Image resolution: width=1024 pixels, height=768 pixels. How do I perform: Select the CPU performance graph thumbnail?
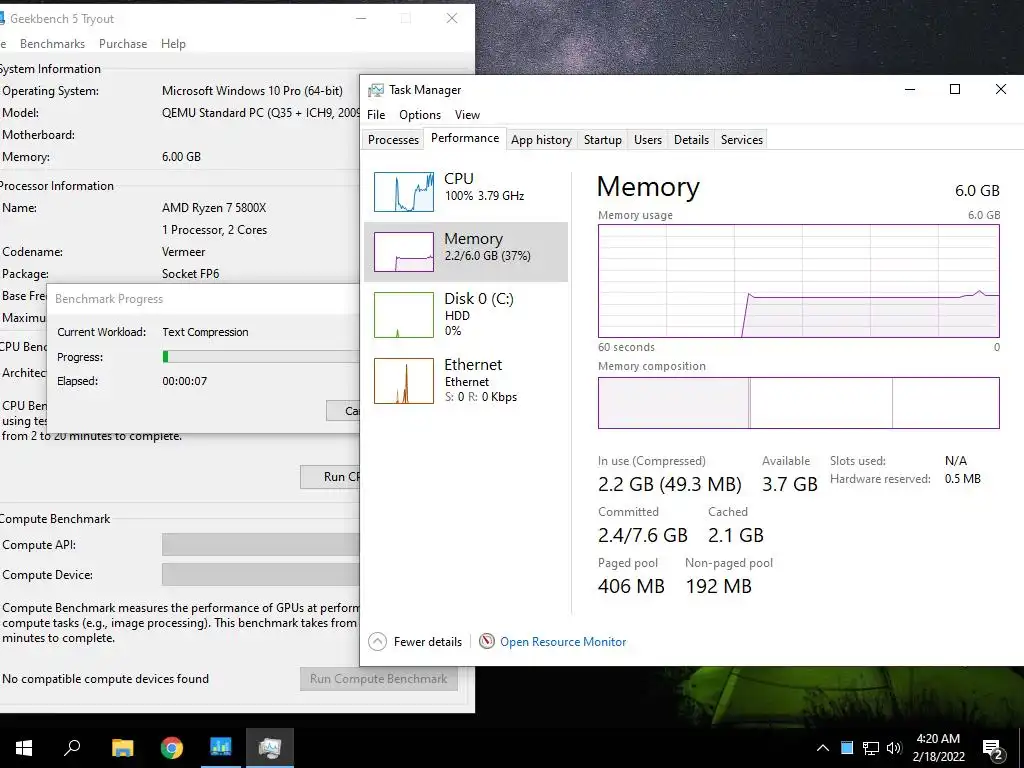click(x=404, y=192)
